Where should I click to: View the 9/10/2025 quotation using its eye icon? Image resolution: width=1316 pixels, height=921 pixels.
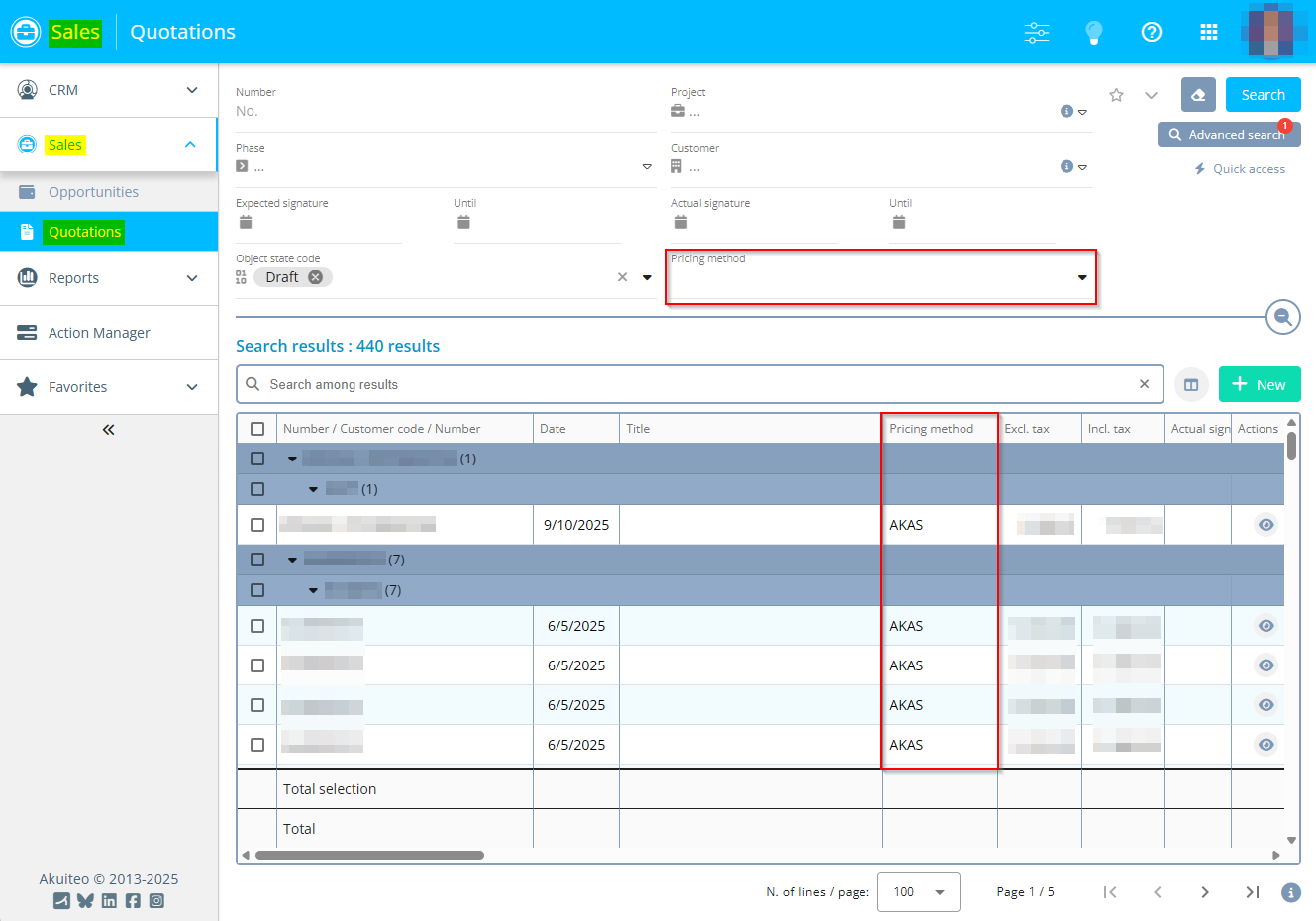[x=1265, y=525]
